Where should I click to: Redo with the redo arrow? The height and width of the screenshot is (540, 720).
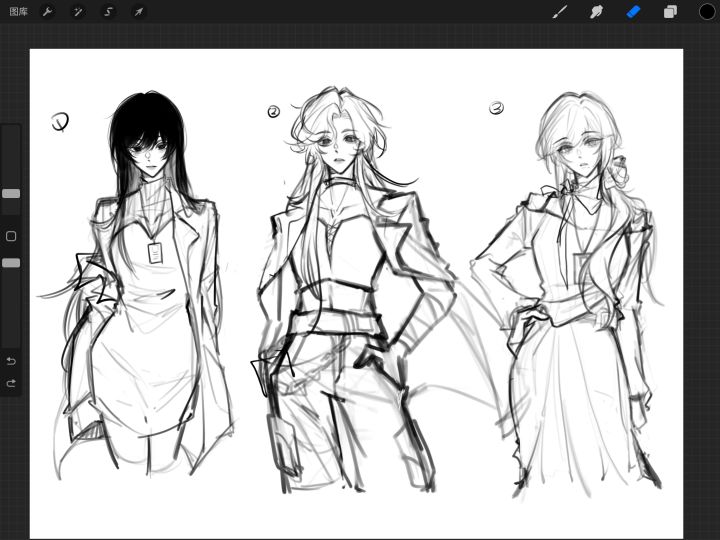click(x=11, y=383)
